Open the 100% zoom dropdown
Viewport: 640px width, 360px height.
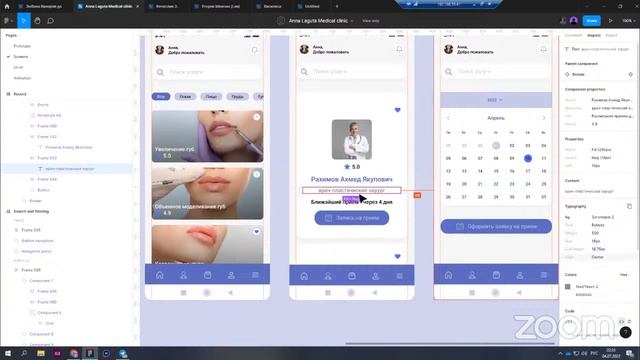[629, 20]
